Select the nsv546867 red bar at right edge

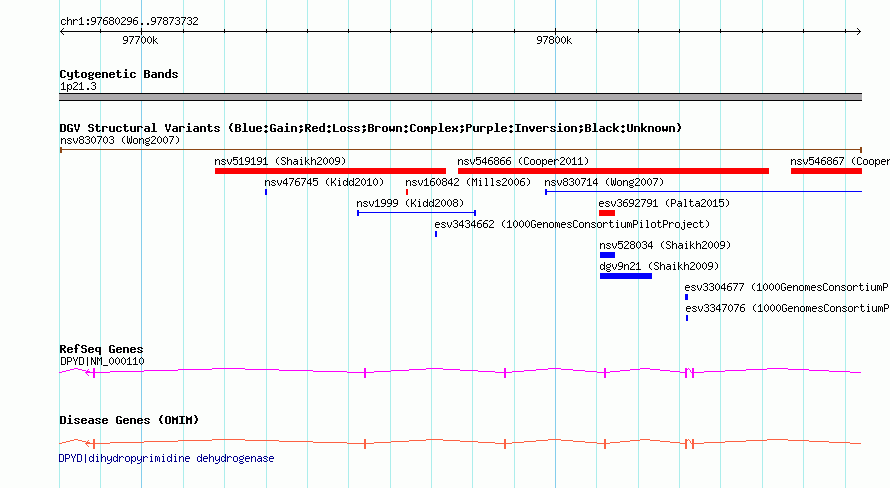point(826,171)
